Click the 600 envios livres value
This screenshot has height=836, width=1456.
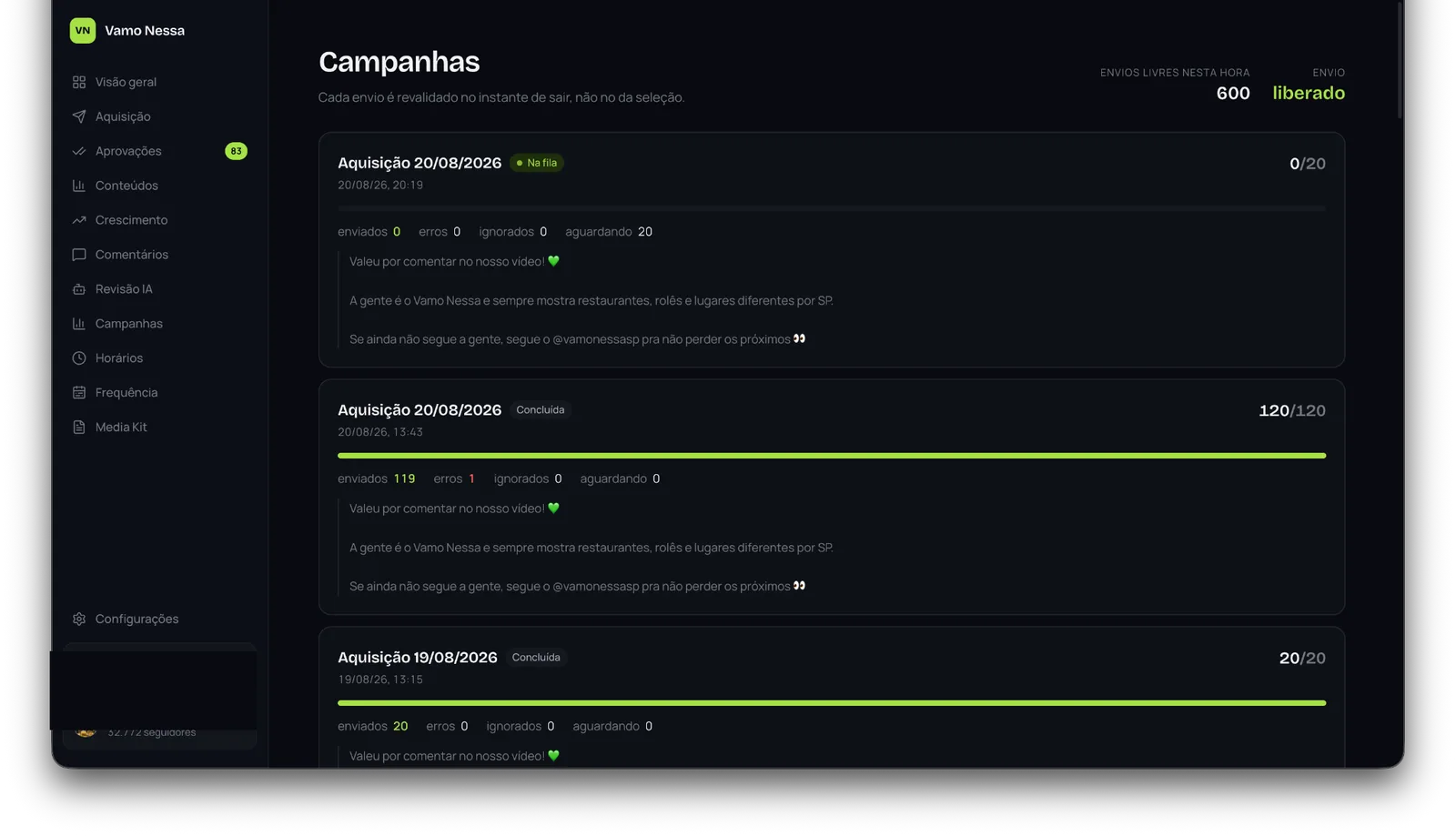tap(1233, 94)
